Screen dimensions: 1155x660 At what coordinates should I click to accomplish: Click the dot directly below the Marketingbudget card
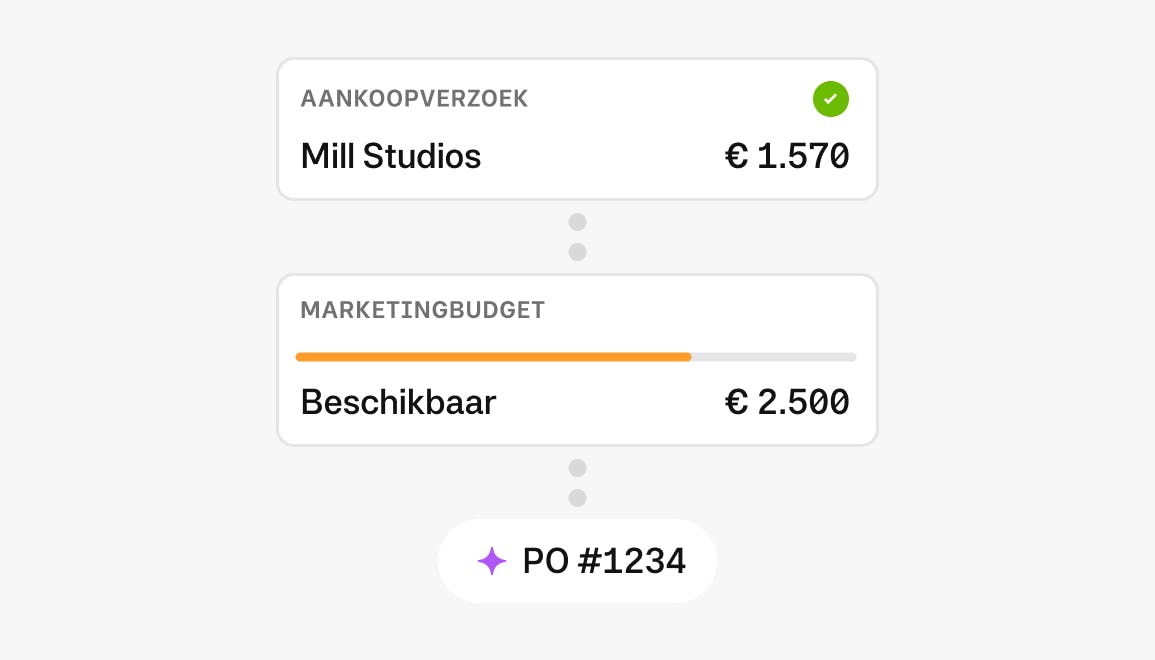(x=577, y=468)
